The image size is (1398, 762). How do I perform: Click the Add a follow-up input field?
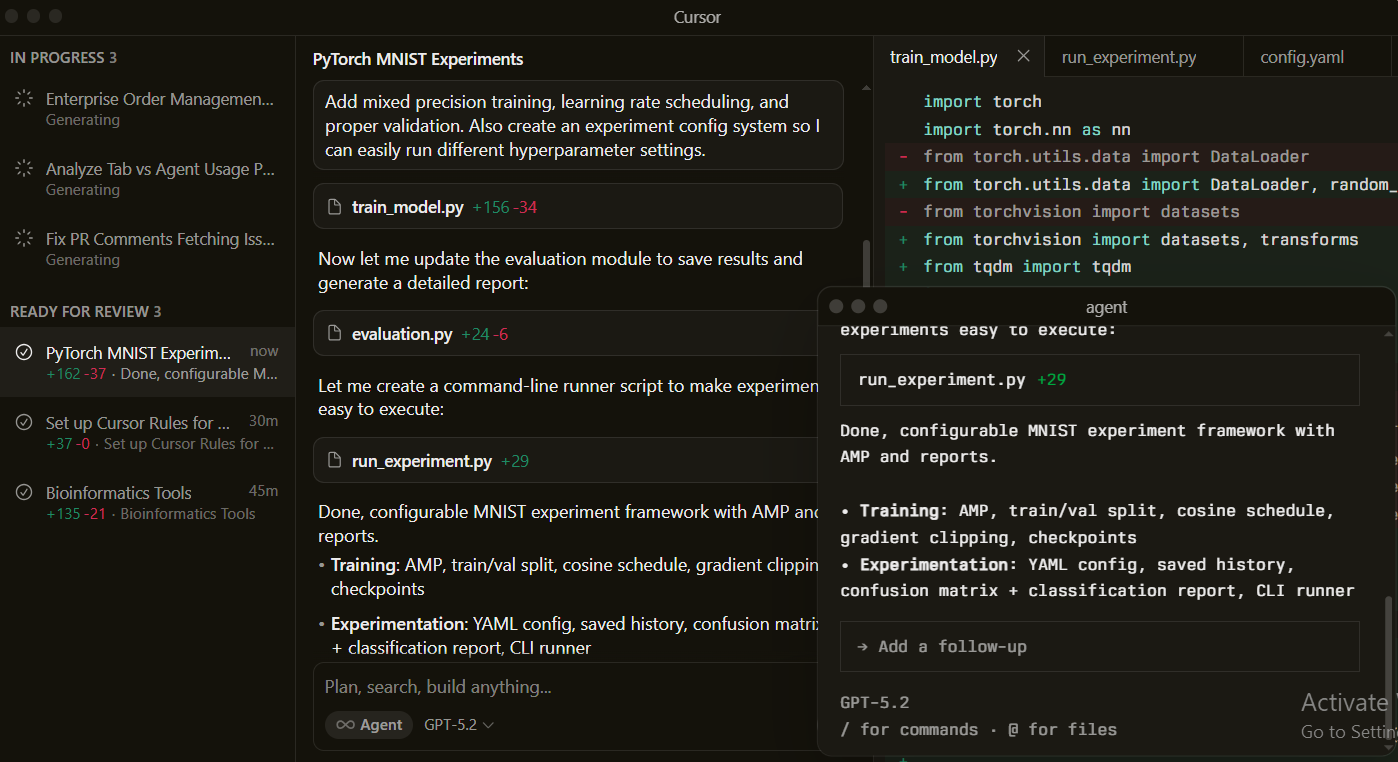[1098, 647]
